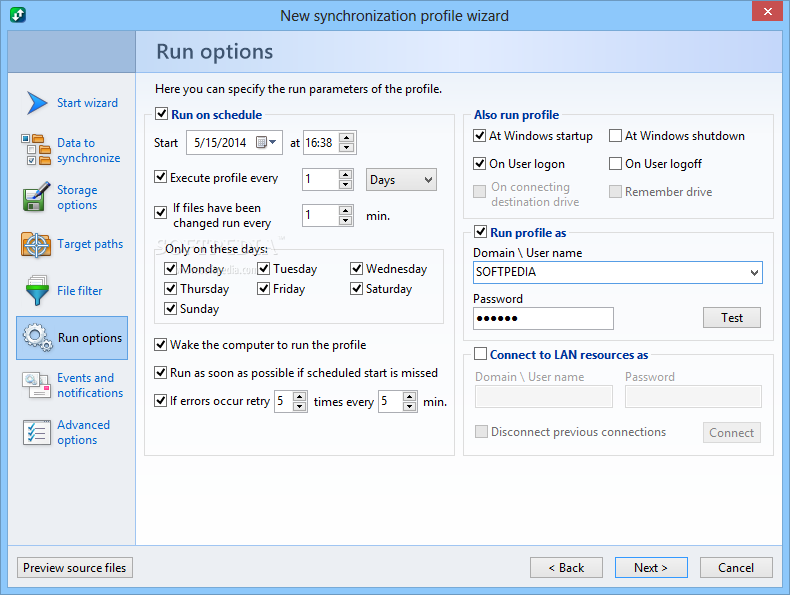The height and width of the screenshot is (595, 790).
Task: Open Events and notifications icon
Action: coord(36,385)
